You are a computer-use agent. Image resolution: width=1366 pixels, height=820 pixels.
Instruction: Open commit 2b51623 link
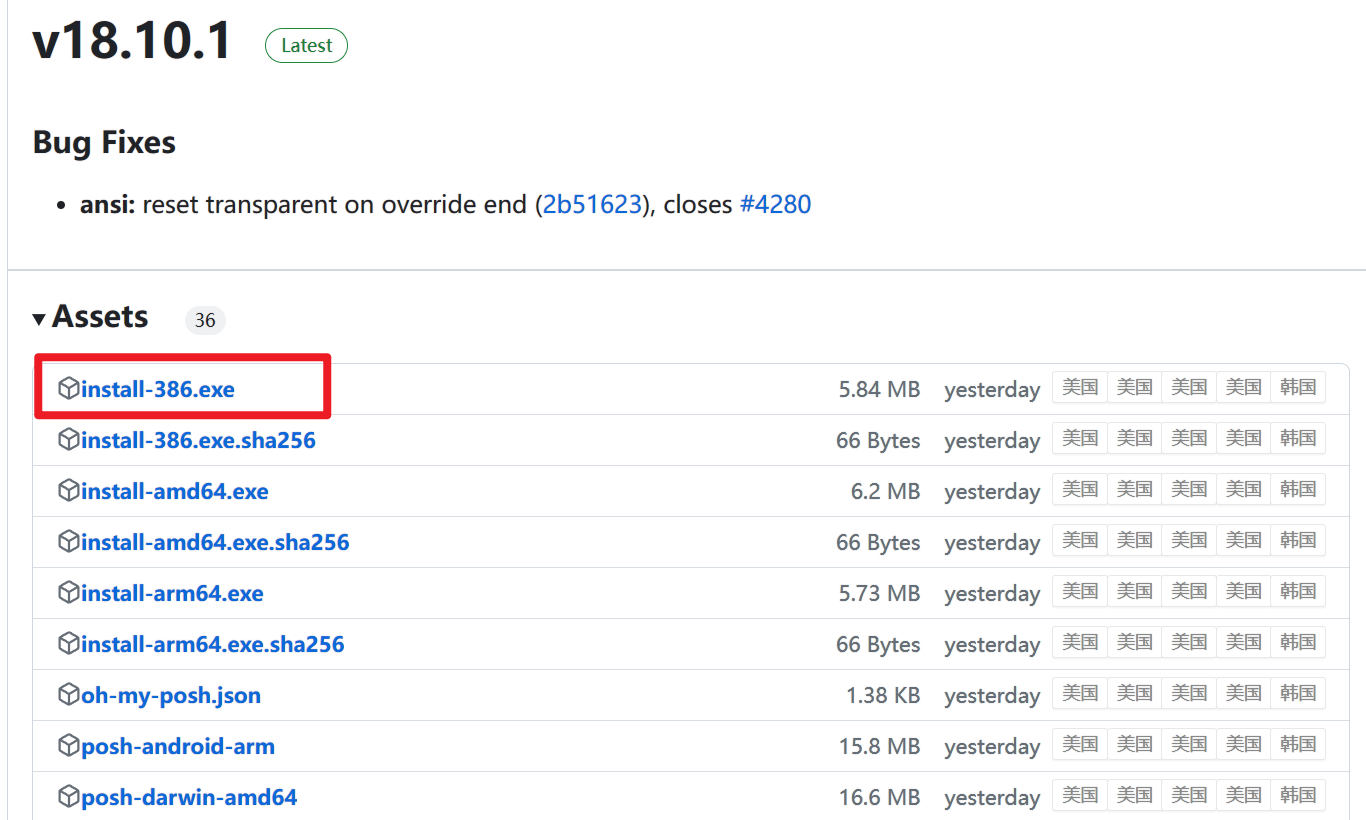(x=592, y=205)
